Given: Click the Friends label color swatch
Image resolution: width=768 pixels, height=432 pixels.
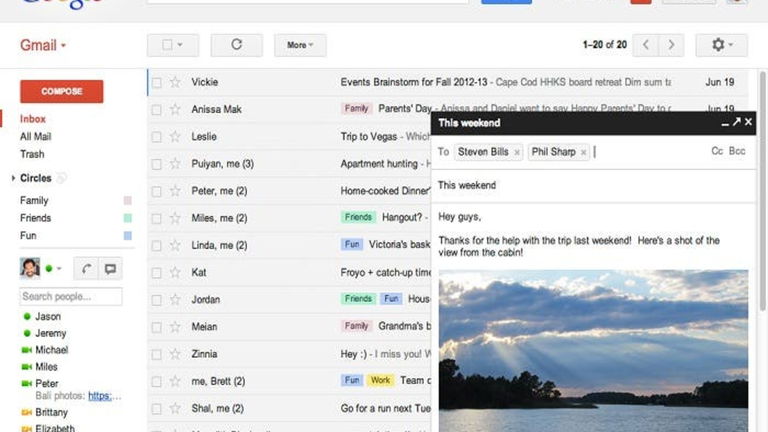Looking at the screenshot, I should (128, 218).
